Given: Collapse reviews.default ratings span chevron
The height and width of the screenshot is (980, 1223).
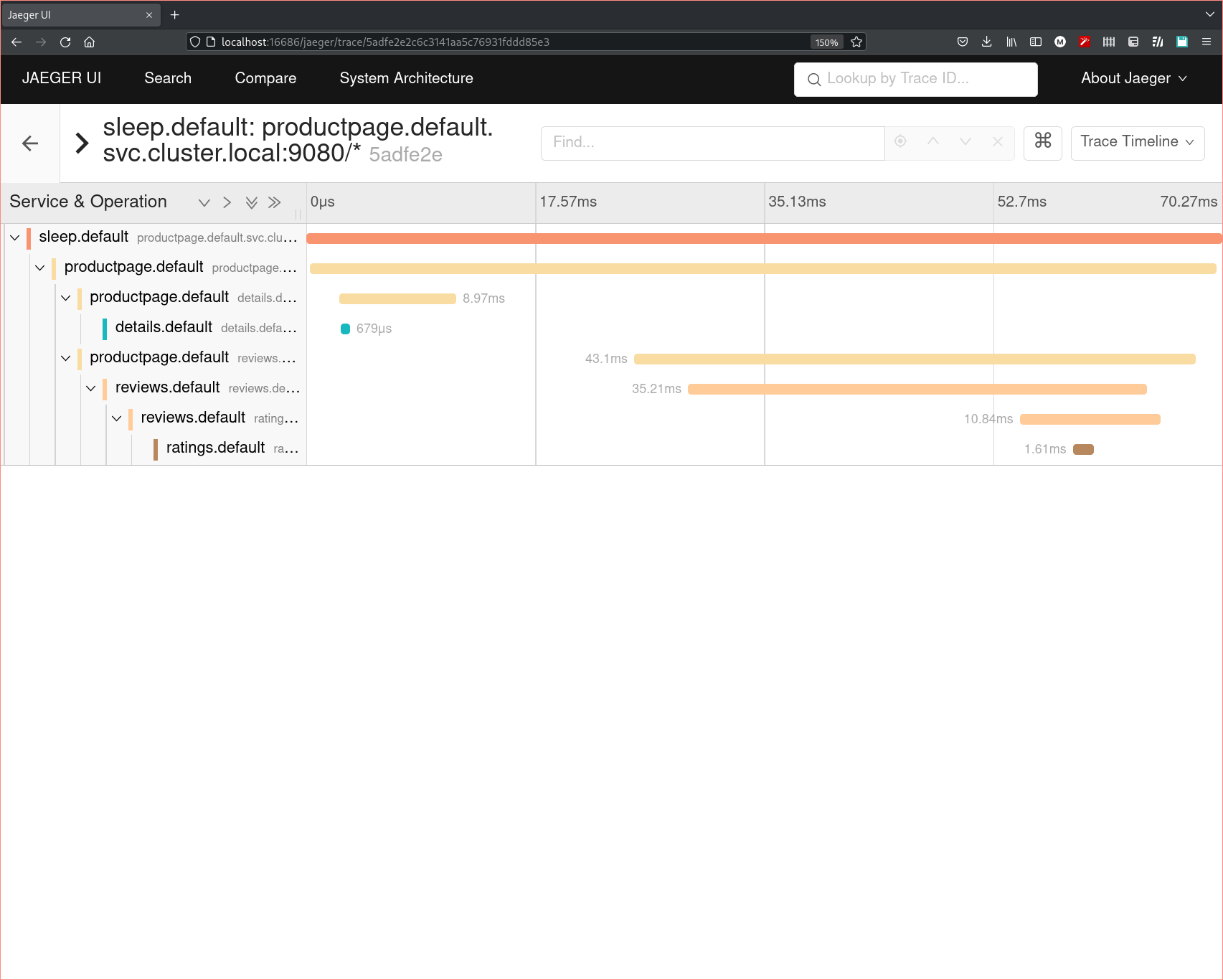Looking at the screenshot, I should (117, 418).
